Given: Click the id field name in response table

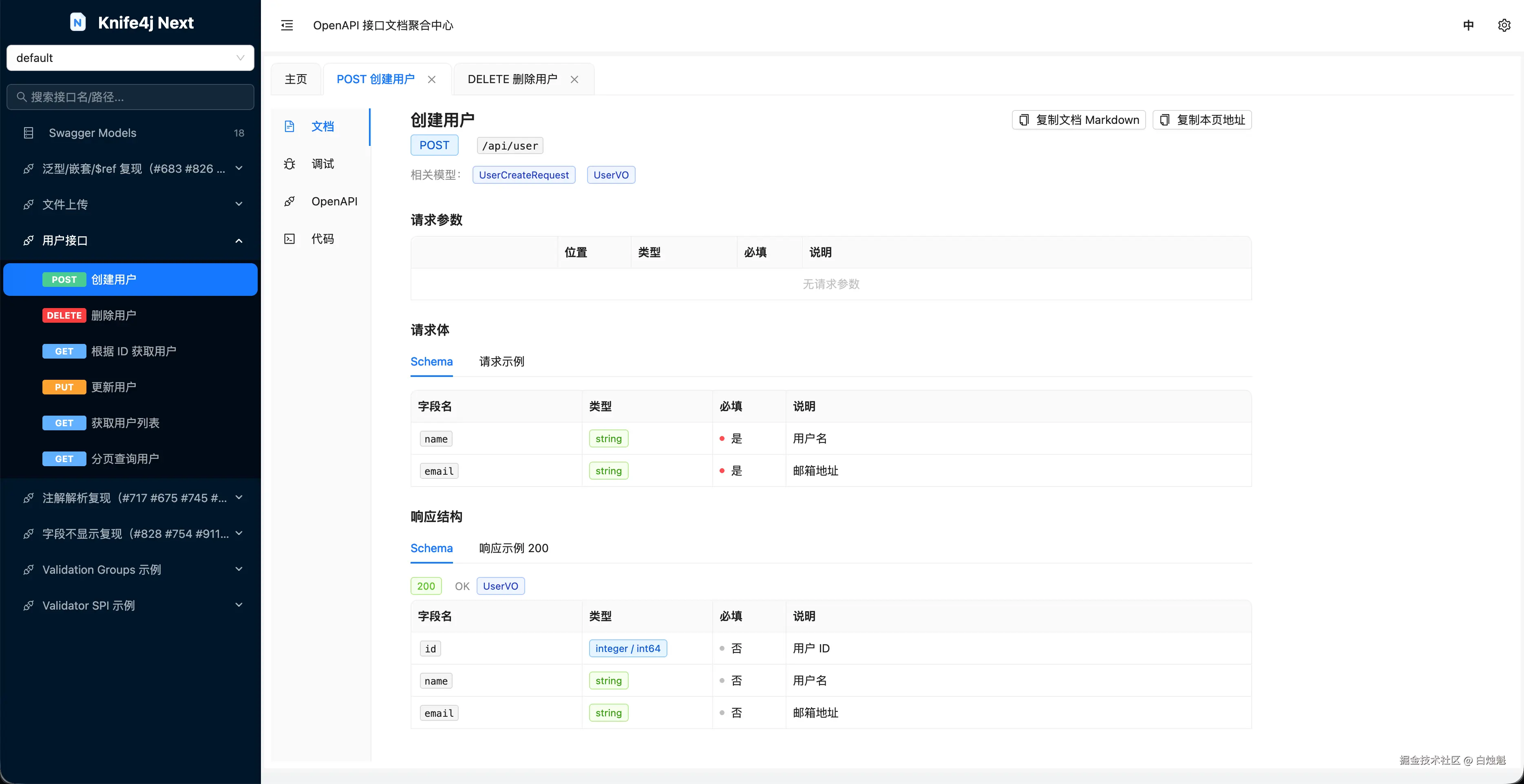Looking at the screenshot, I should (430, 649).
